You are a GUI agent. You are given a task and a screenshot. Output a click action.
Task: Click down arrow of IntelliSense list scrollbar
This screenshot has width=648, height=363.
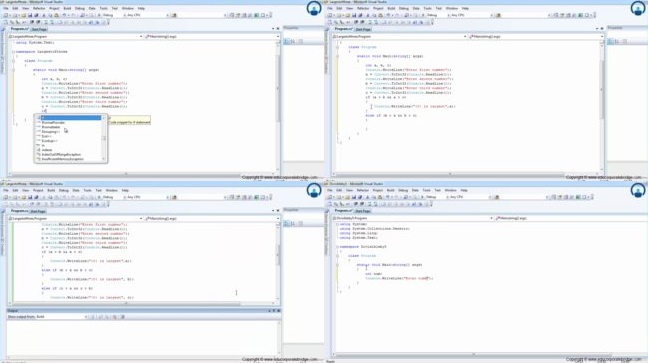(104, 159)
